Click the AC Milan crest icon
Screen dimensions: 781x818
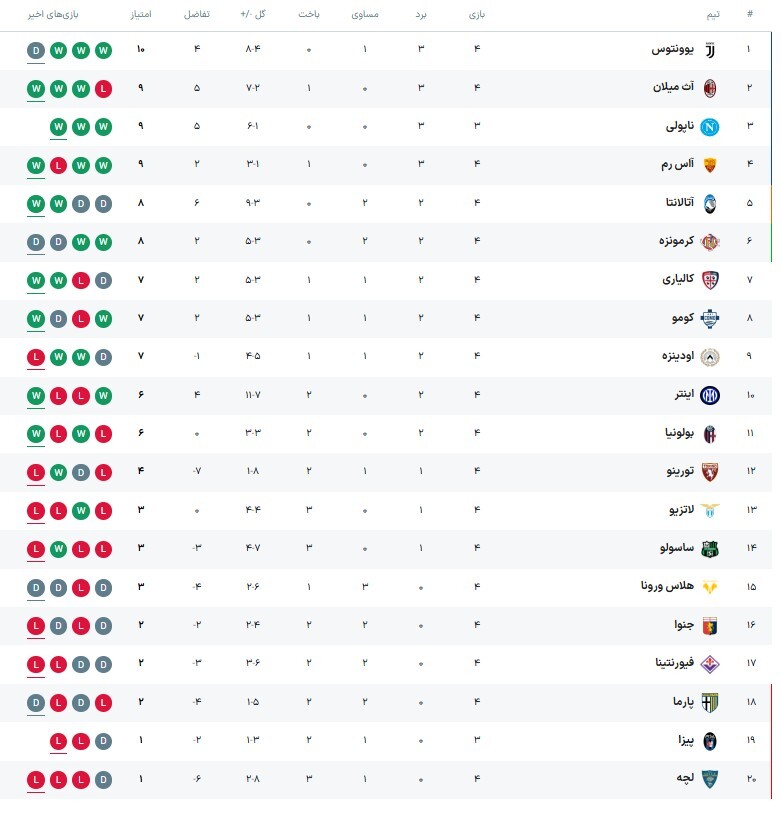click(x=710, y=88)
